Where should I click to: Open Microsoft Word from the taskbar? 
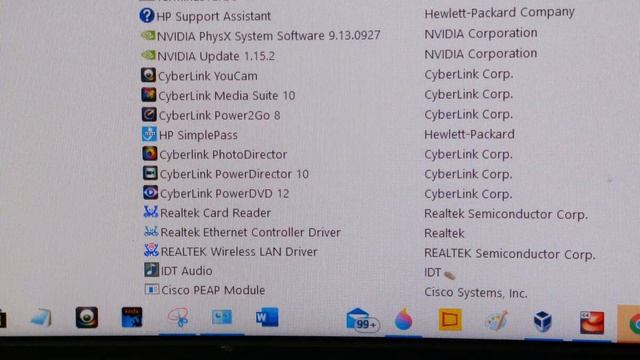pos(267,317)
